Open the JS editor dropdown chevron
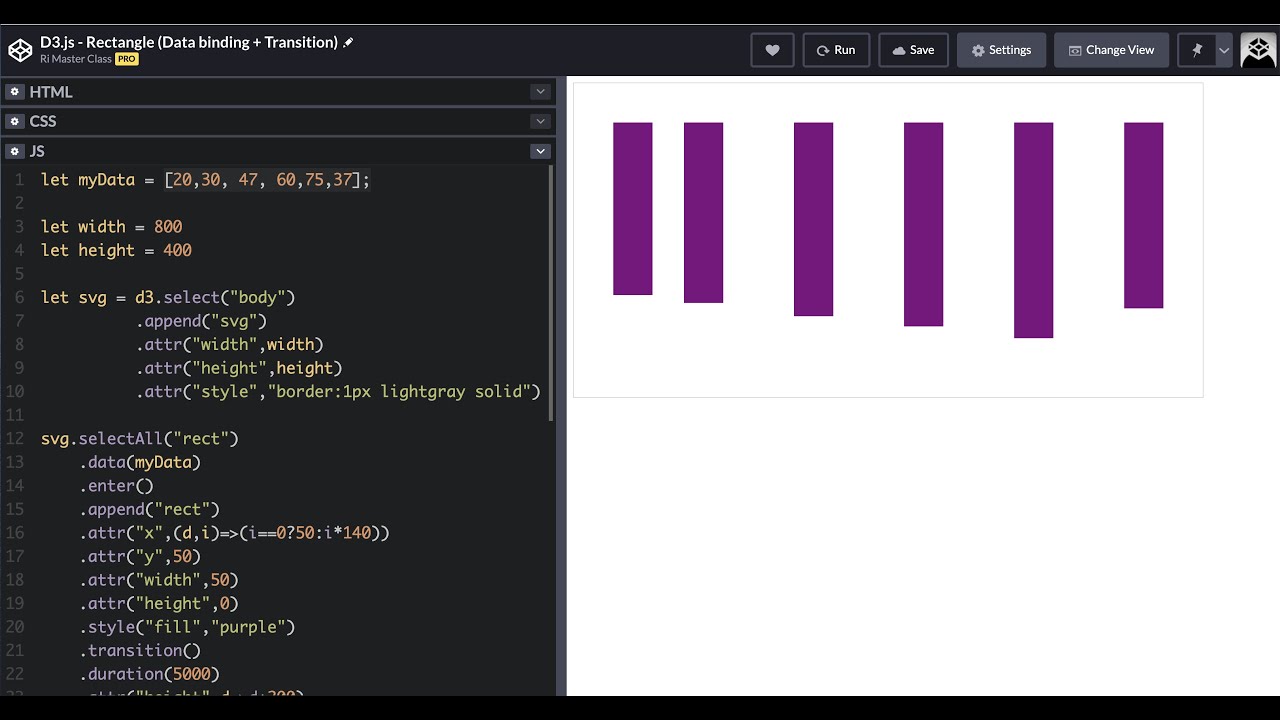1280x720 pixels. coord(540,151)
